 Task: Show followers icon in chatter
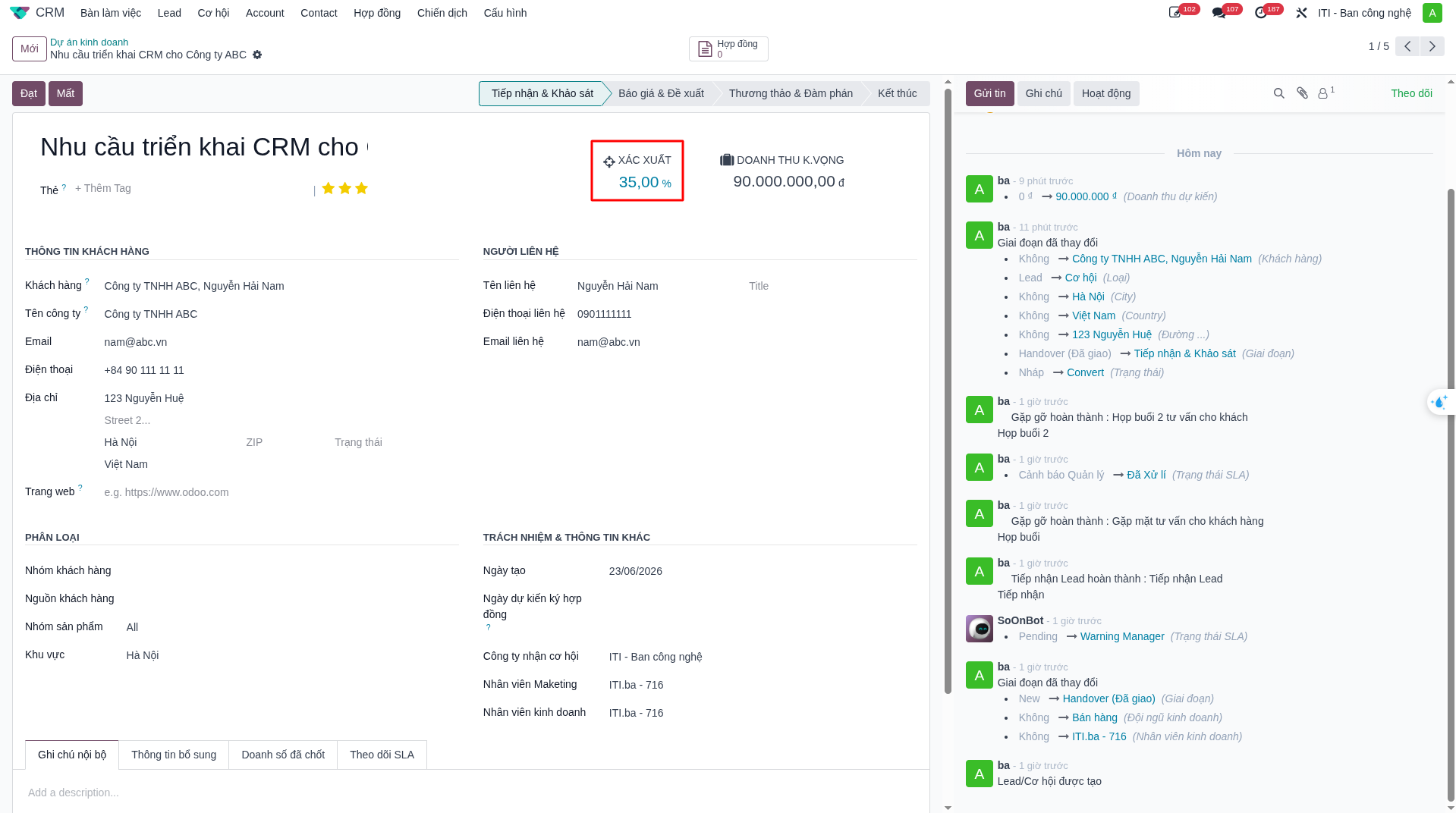point(1326,93)
